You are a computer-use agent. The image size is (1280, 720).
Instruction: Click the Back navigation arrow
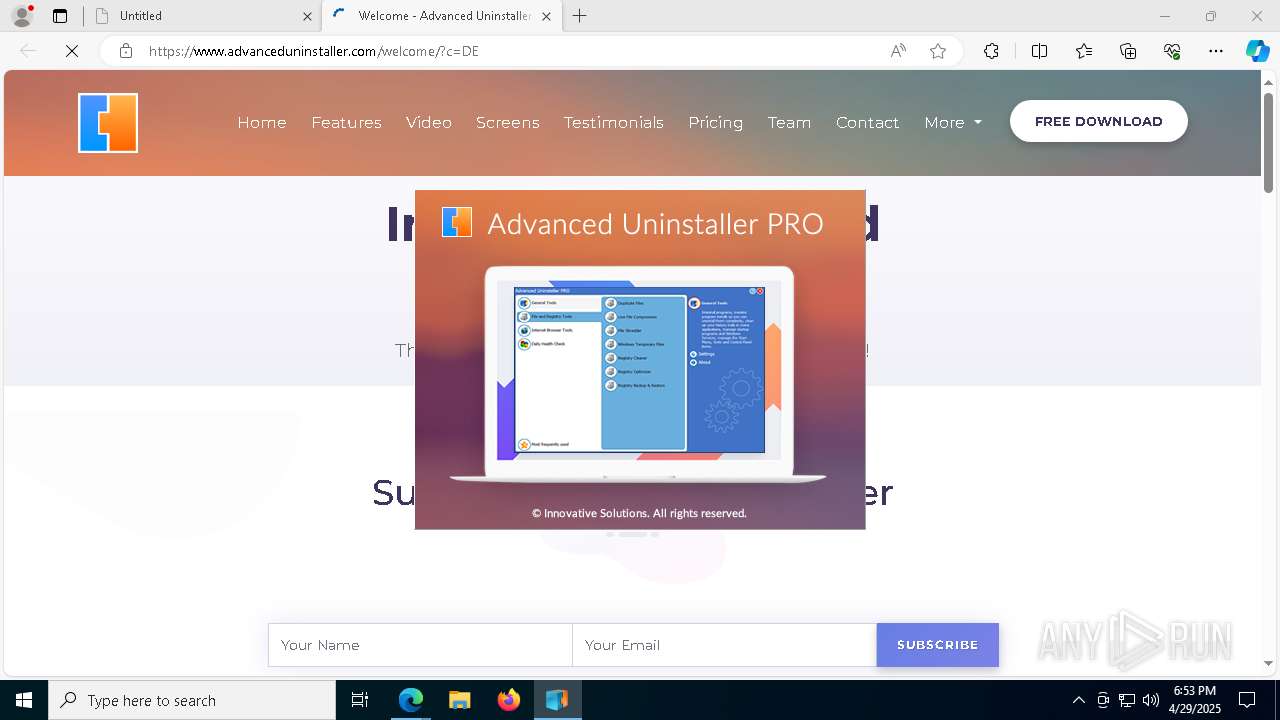click(29, 51)
